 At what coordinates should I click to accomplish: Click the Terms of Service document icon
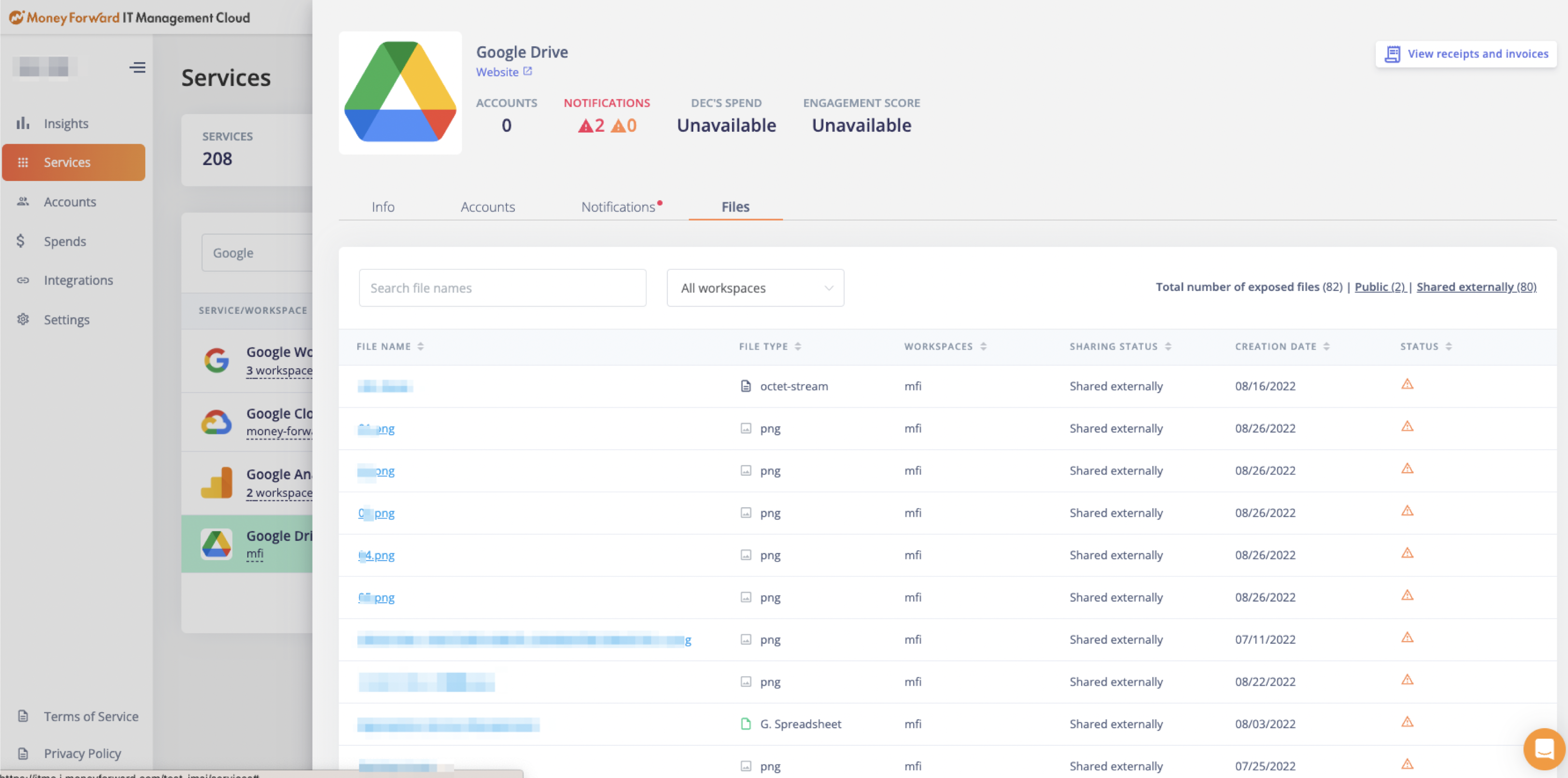23,716
